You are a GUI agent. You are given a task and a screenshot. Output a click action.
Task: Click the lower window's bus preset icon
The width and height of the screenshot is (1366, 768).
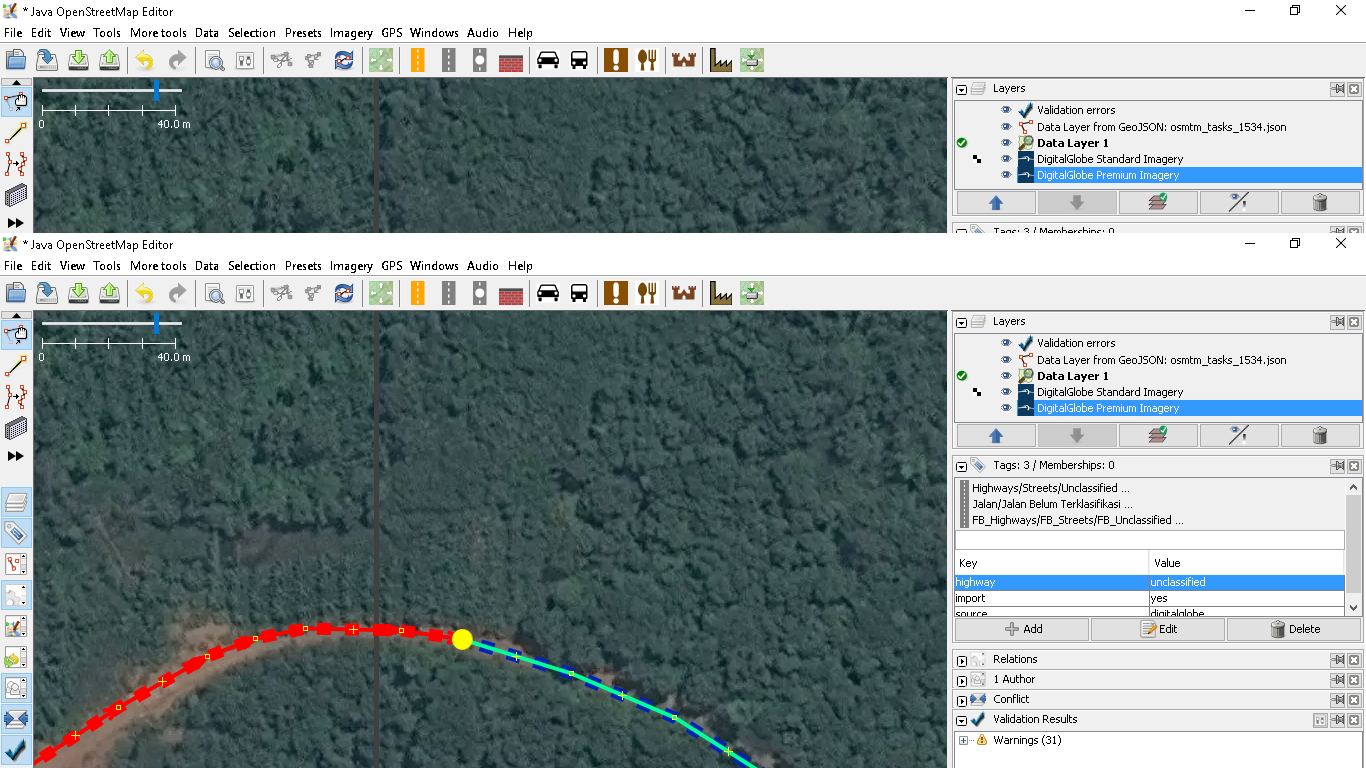click(579, 294)
